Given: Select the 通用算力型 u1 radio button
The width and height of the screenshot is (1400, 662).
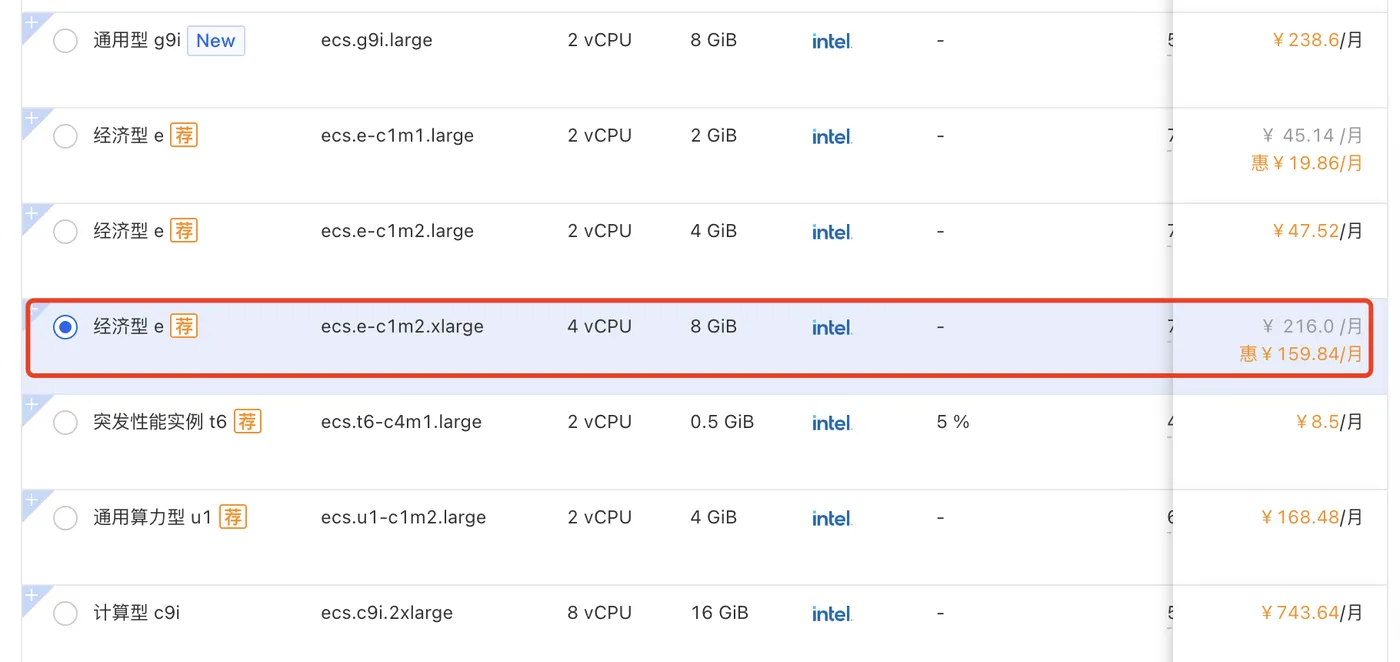Looking at the screenshot, I should (65, 517).
